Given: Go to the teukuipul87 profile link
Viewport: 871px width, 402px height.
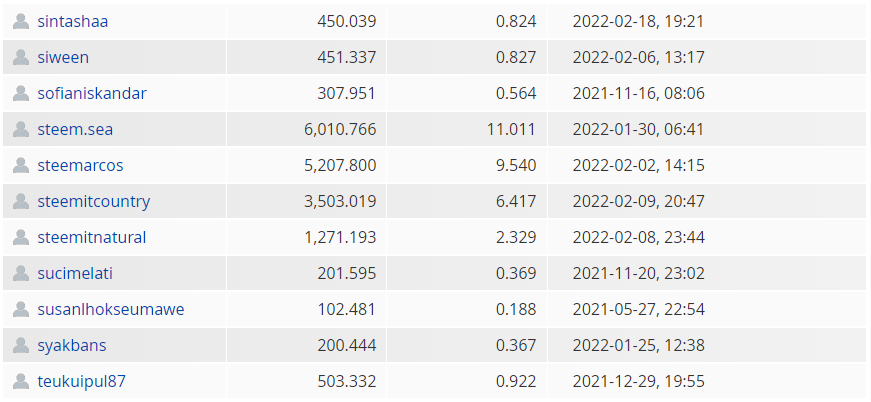Looking at the screenshot, I should tap(82, 381).
